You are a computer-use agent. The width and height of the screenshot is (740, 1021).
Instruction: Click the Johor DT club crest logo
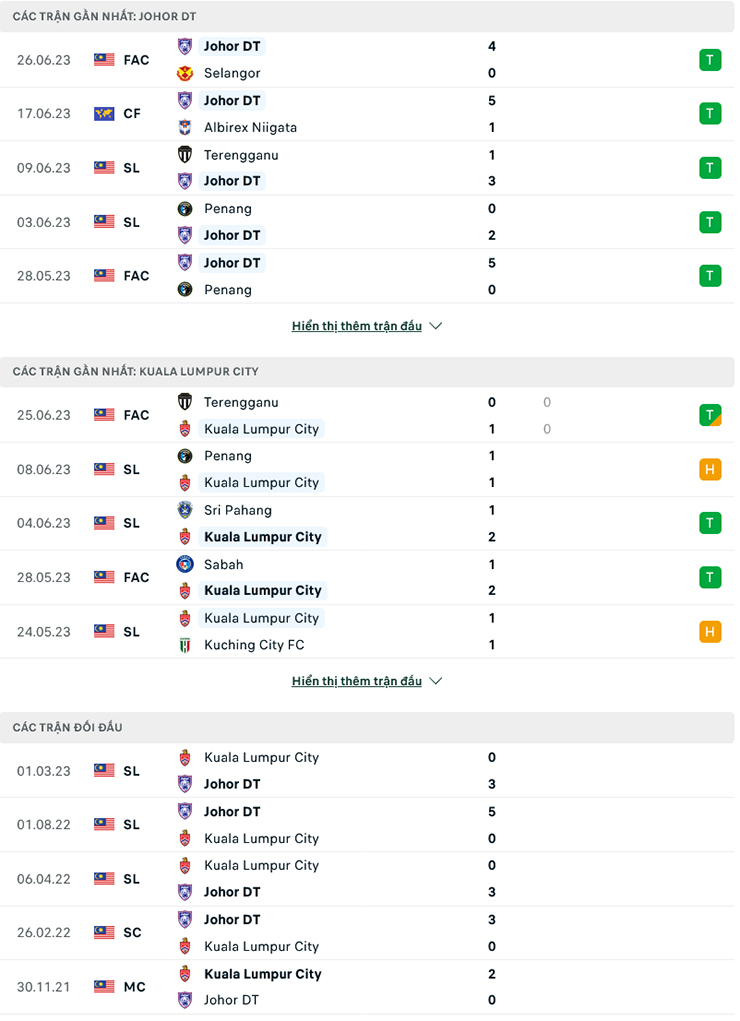tap(185, 46)
